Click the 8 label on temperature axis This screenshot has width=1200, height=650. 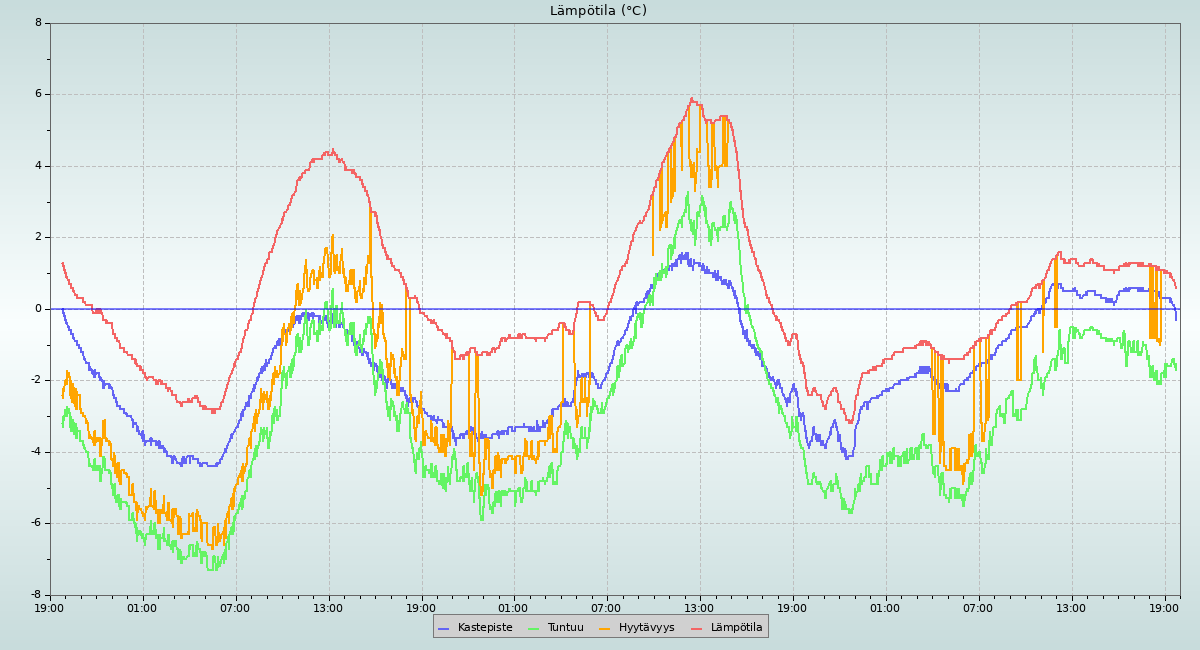pyautogui.click(x=38, y=22)
